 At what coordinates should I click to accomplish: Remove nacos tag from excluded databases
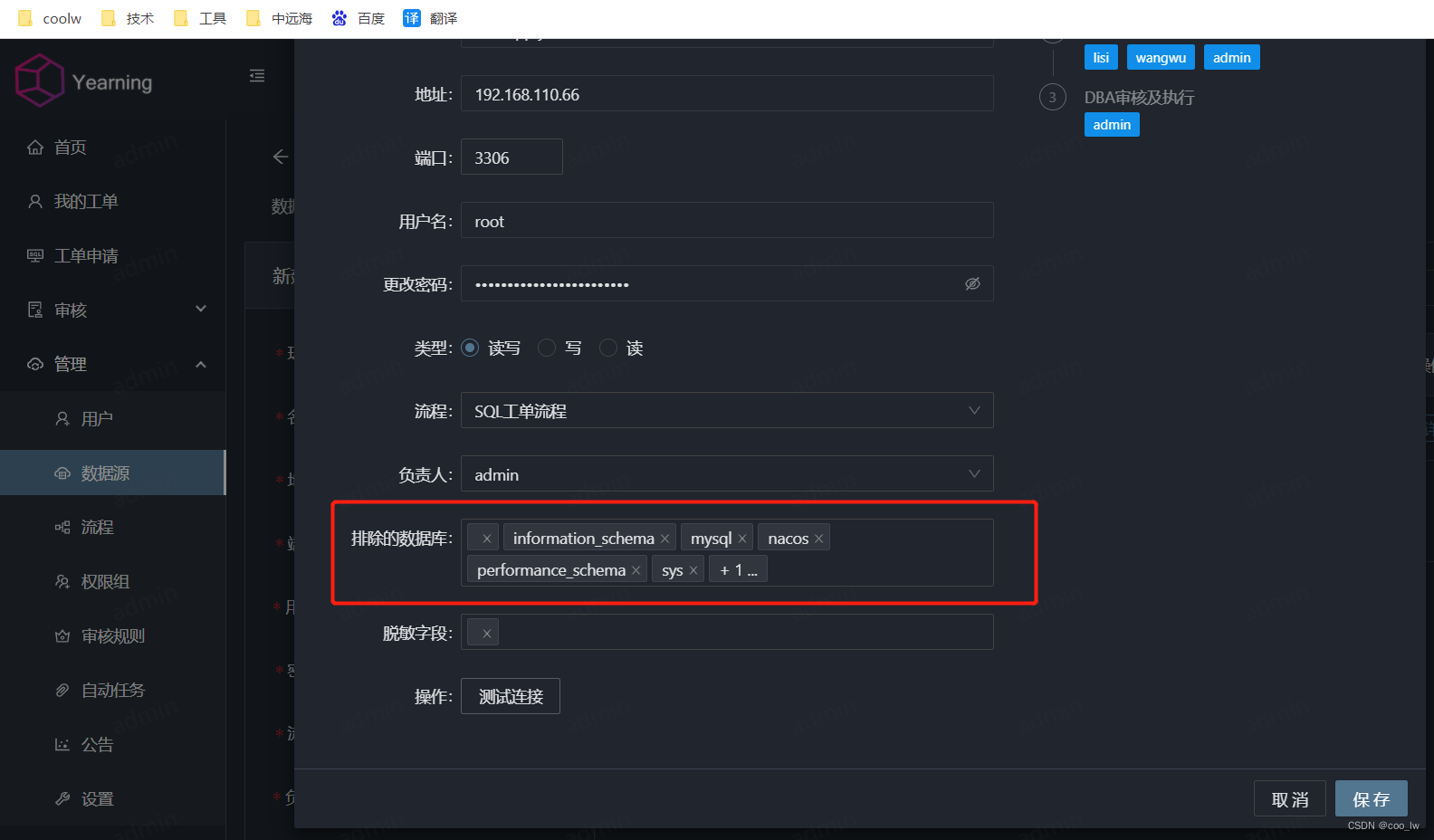coord(819,539)
